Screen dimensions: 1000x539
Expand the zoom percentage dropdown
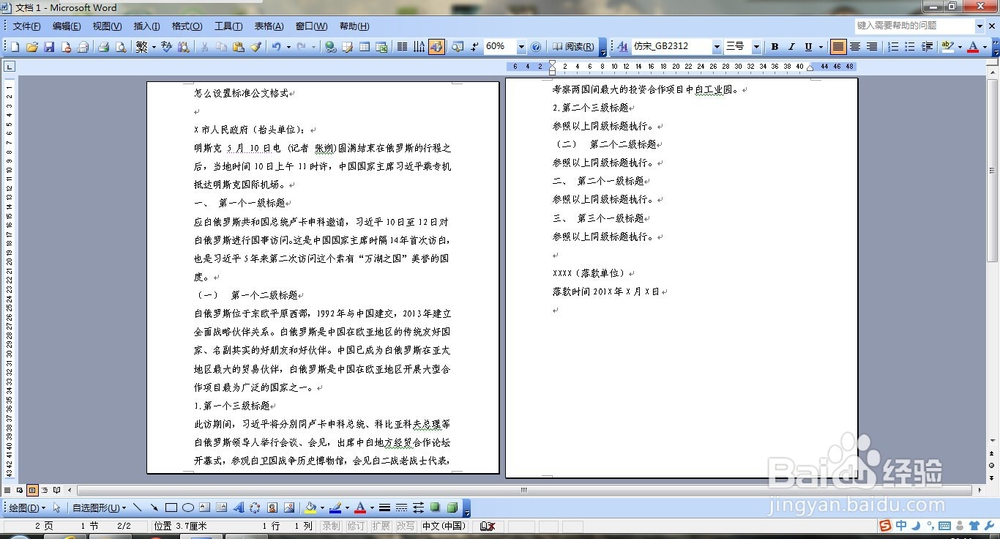(521, 47)
